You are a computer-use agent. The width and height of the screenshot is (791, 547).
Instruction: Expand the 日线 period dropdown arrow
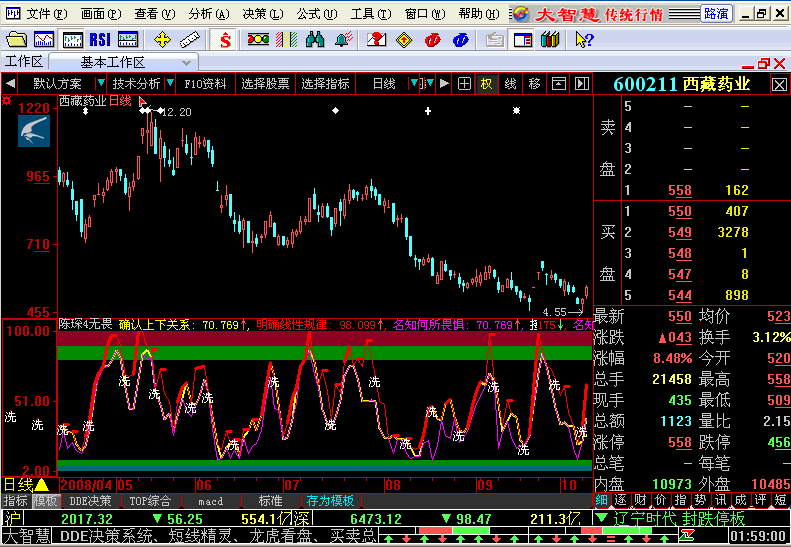tap(414, 83)
